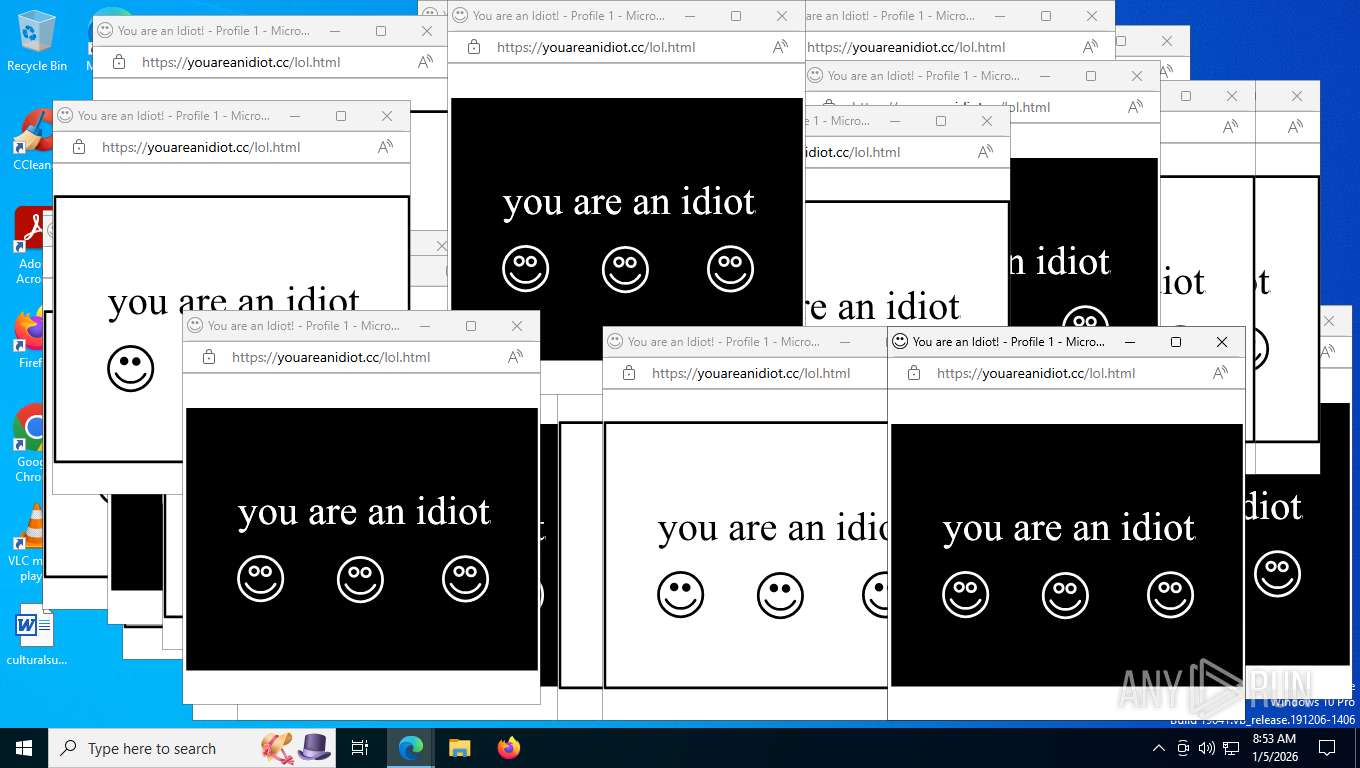
Task: Close the black-page window beside the VLC icon
Action: pos(517,325)
